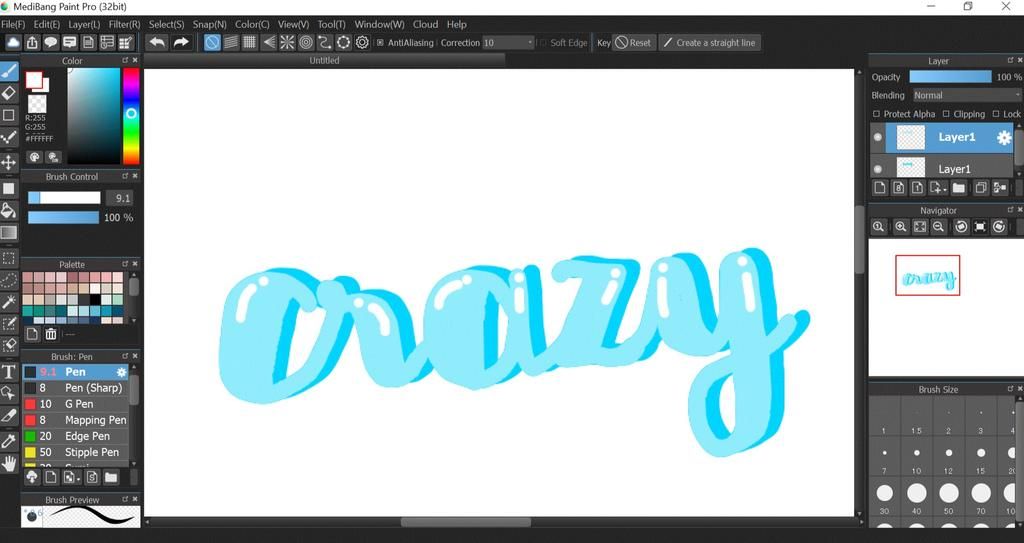Rotate the canvas right in Navigator
Screen dimensions: 1024x543
pyautogui.click(x=999, y=227)
